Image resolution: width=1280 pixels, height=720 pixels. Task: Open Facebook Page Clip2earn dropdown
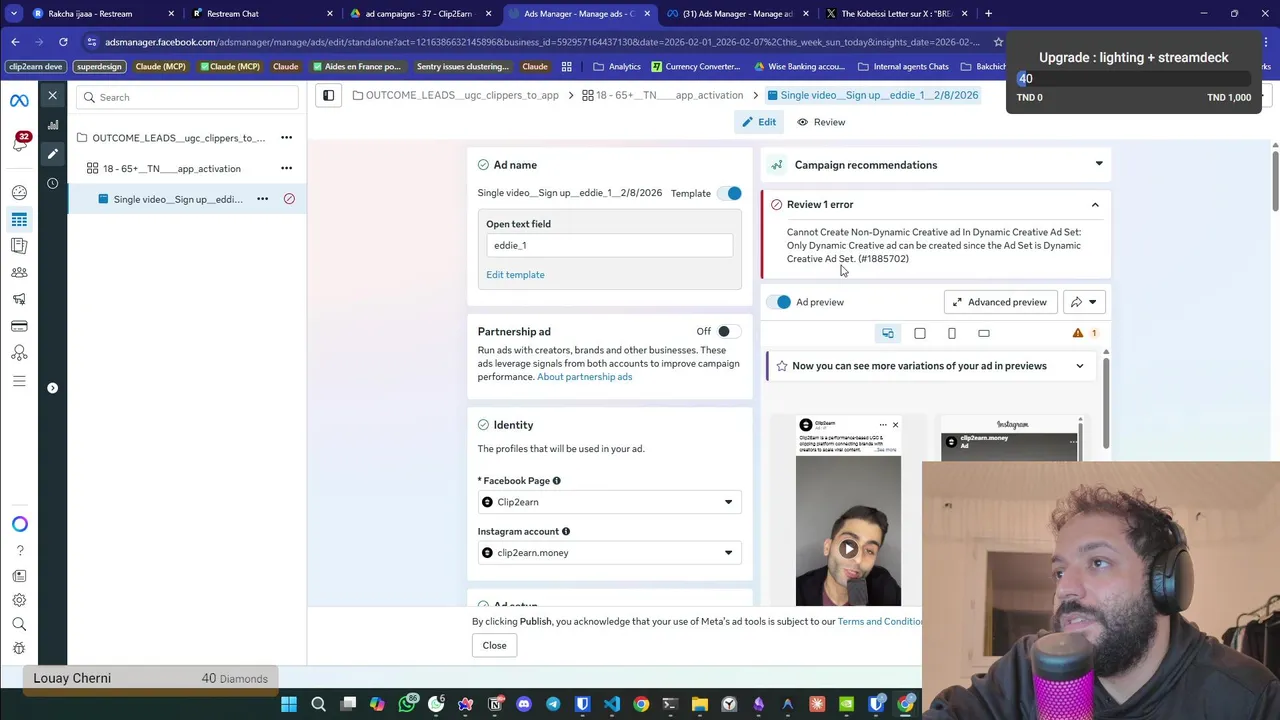pyautogui.click(x=609, y=502)
